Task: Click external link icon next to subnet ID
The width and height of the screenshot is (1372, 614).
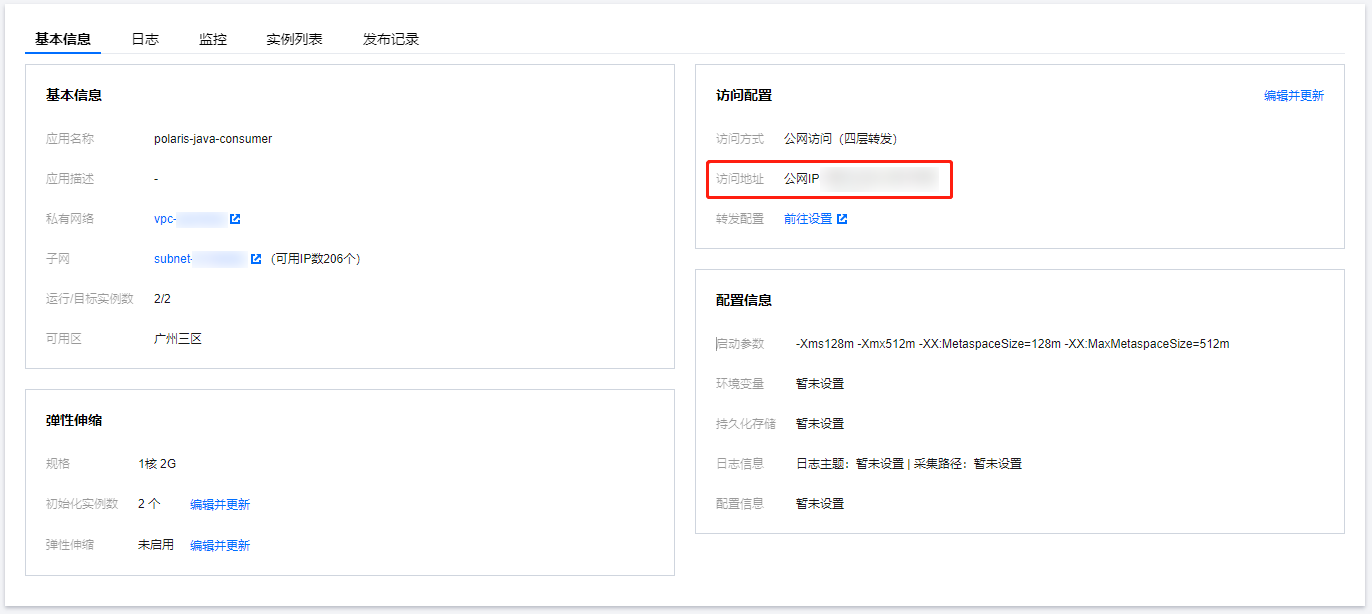Action: coord(256,259)
